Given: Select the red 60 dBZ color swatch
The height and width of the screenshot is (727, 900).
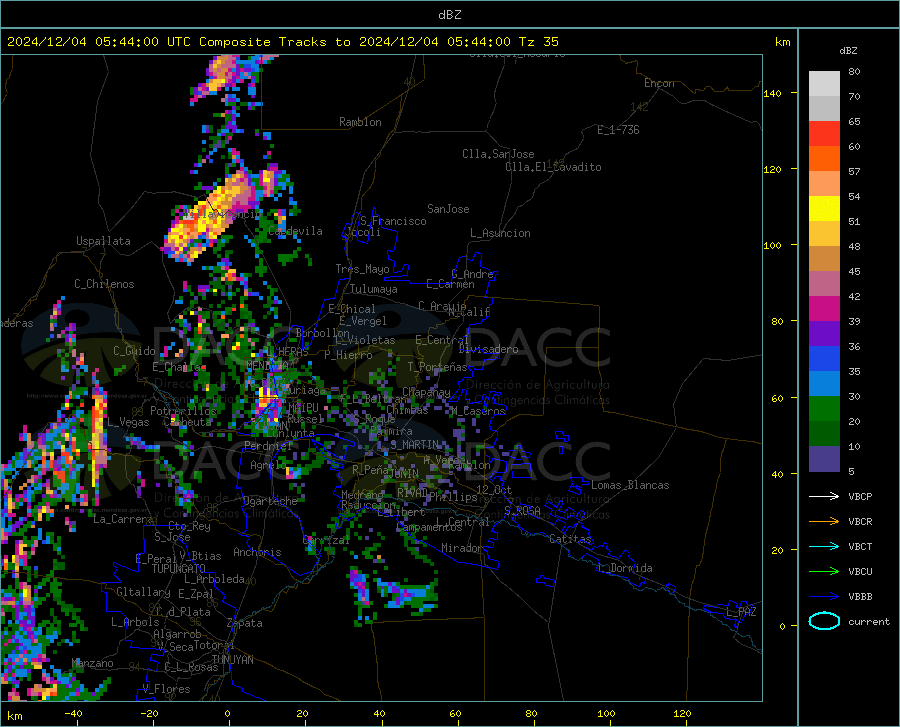Looking at the screenshot, I should coord(824,134).
